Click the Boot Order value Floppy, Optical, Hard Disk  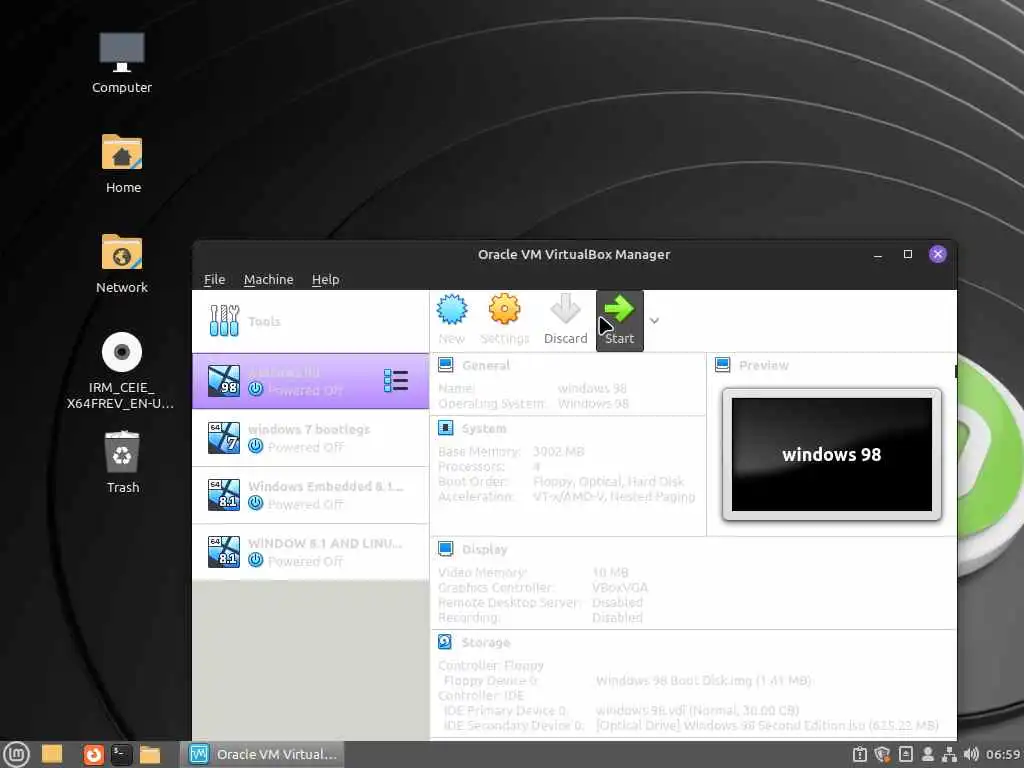click(x=608, y=481)
